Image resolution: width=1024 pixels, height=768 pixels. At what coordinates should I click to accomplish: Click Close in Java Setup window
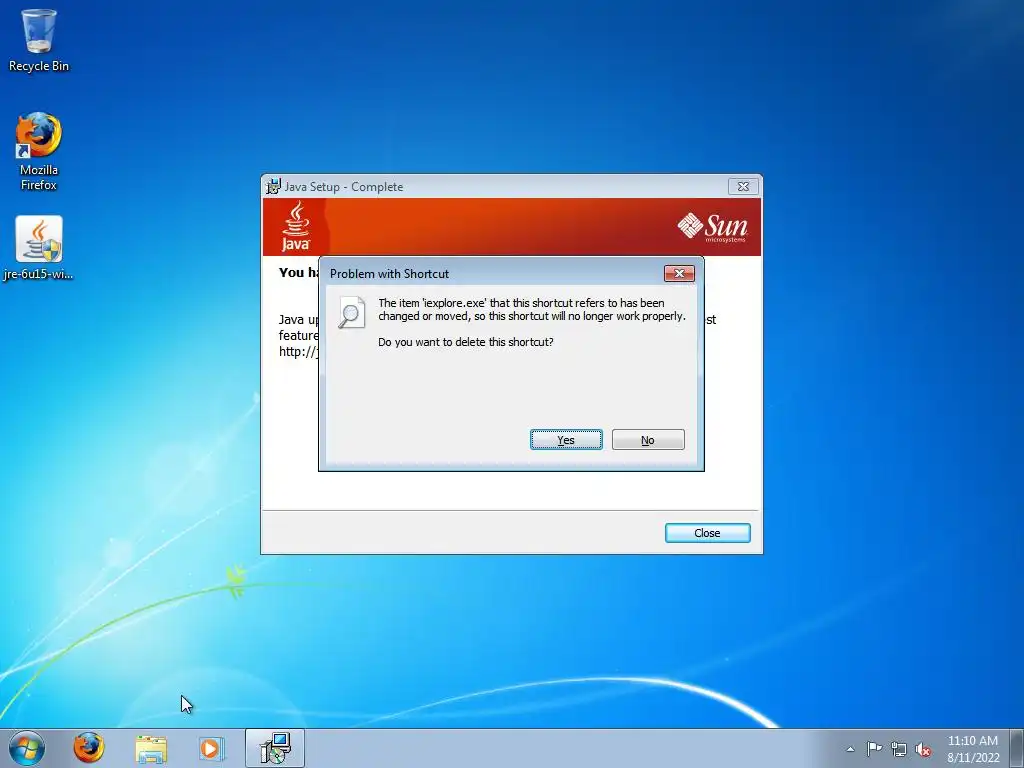707,533
